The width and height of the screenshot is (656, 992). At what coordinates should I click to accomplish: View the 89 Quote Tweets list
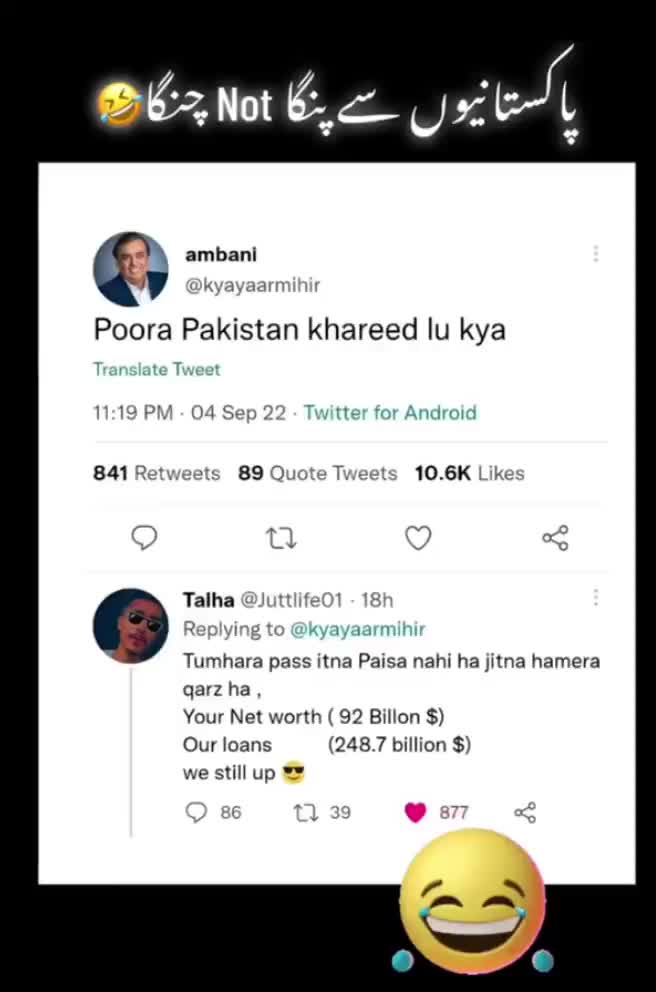[x=317, y=473]
